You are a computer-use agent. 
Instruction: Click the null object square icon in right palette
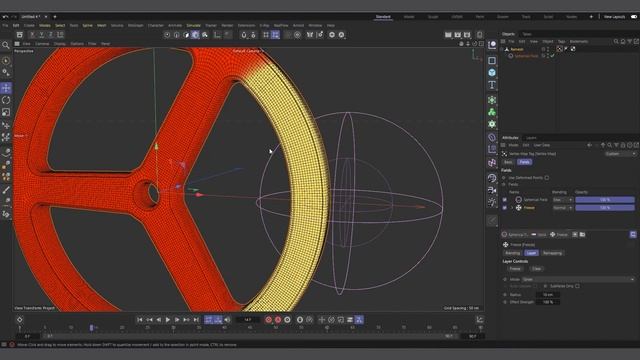pos(492,60)
